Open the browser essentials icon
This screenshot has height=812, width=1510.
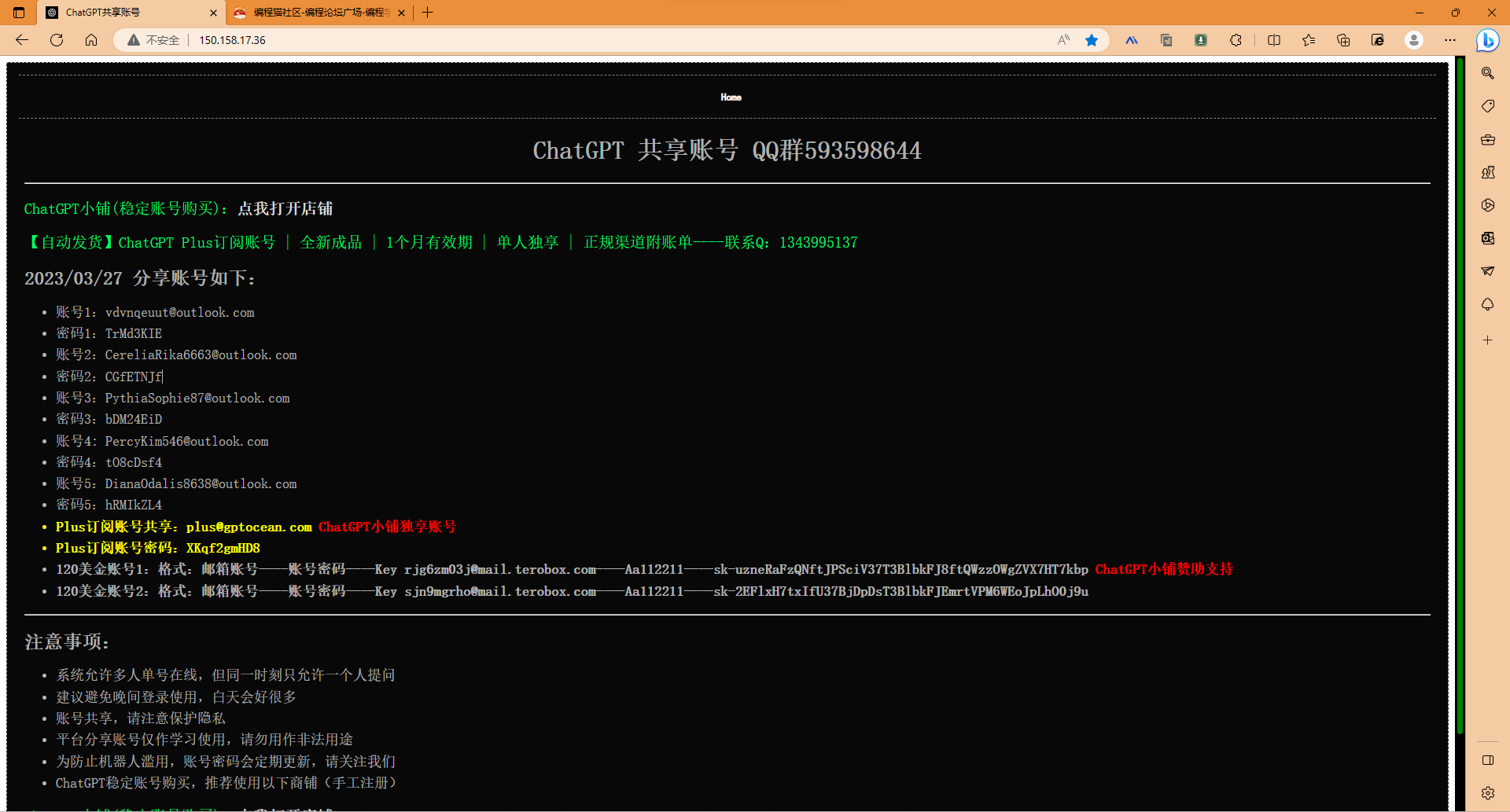[1378, 40]
